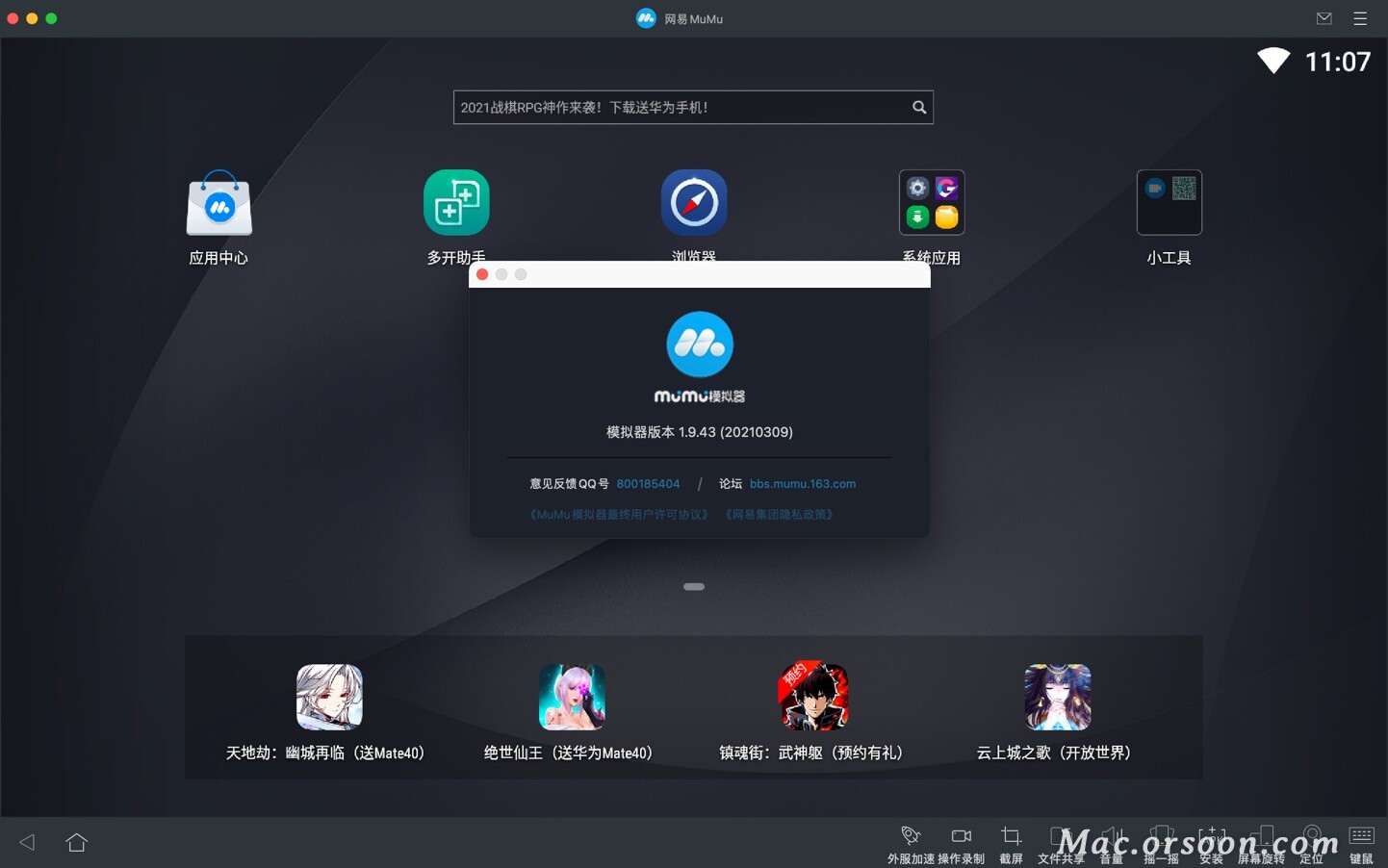This screenshot has width=1388, height=868.
Task: Toggle 屏幕旋转 screen rotation
Action: (1262, 843)
